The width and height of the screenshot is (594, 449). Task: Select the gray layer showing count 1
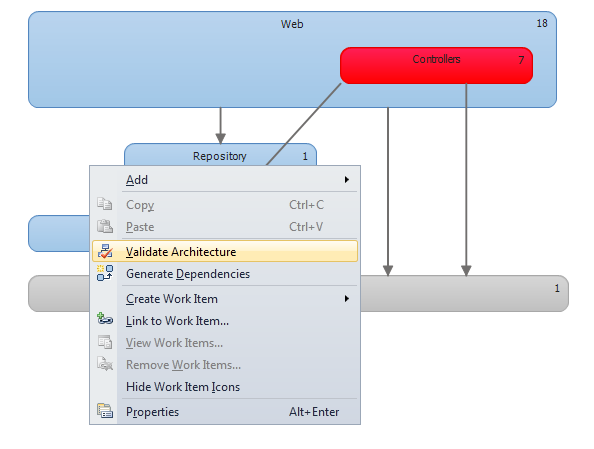coord(464,294)
